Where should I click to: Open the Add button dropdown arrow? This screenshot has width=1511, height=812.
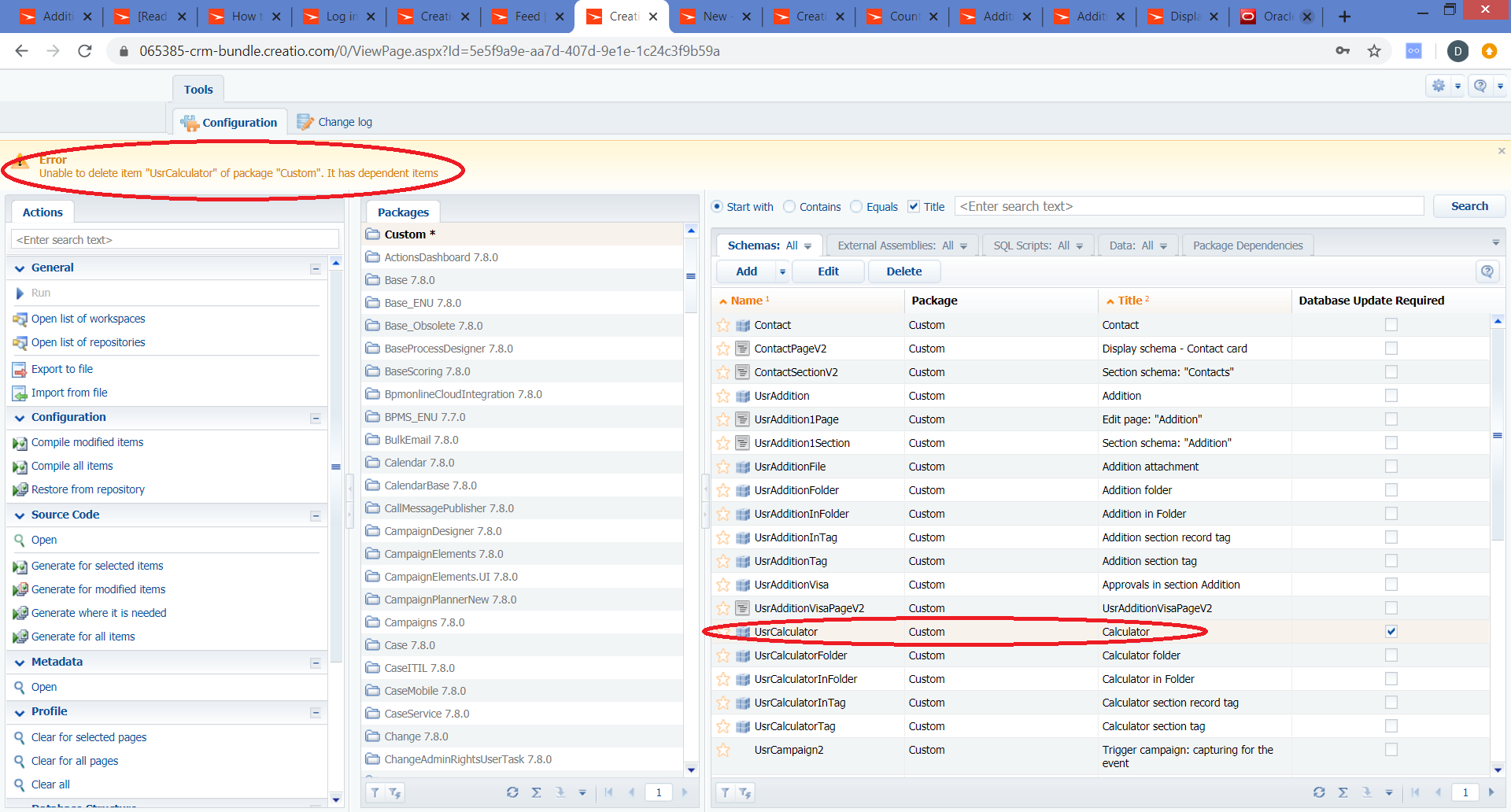click(782, 272)
